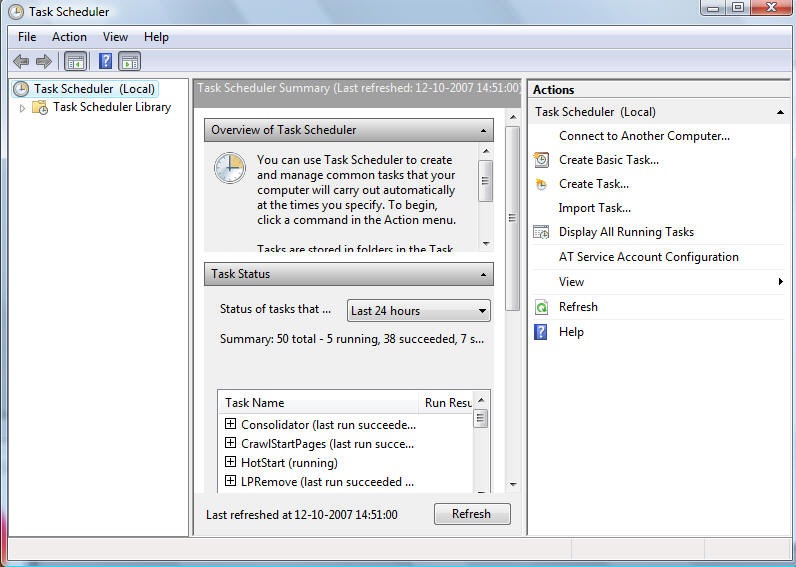Click the Display All Running Tasks icon
Image resolution: width=796 pixels, height=567 pixels.
click(x=541, y=232)
